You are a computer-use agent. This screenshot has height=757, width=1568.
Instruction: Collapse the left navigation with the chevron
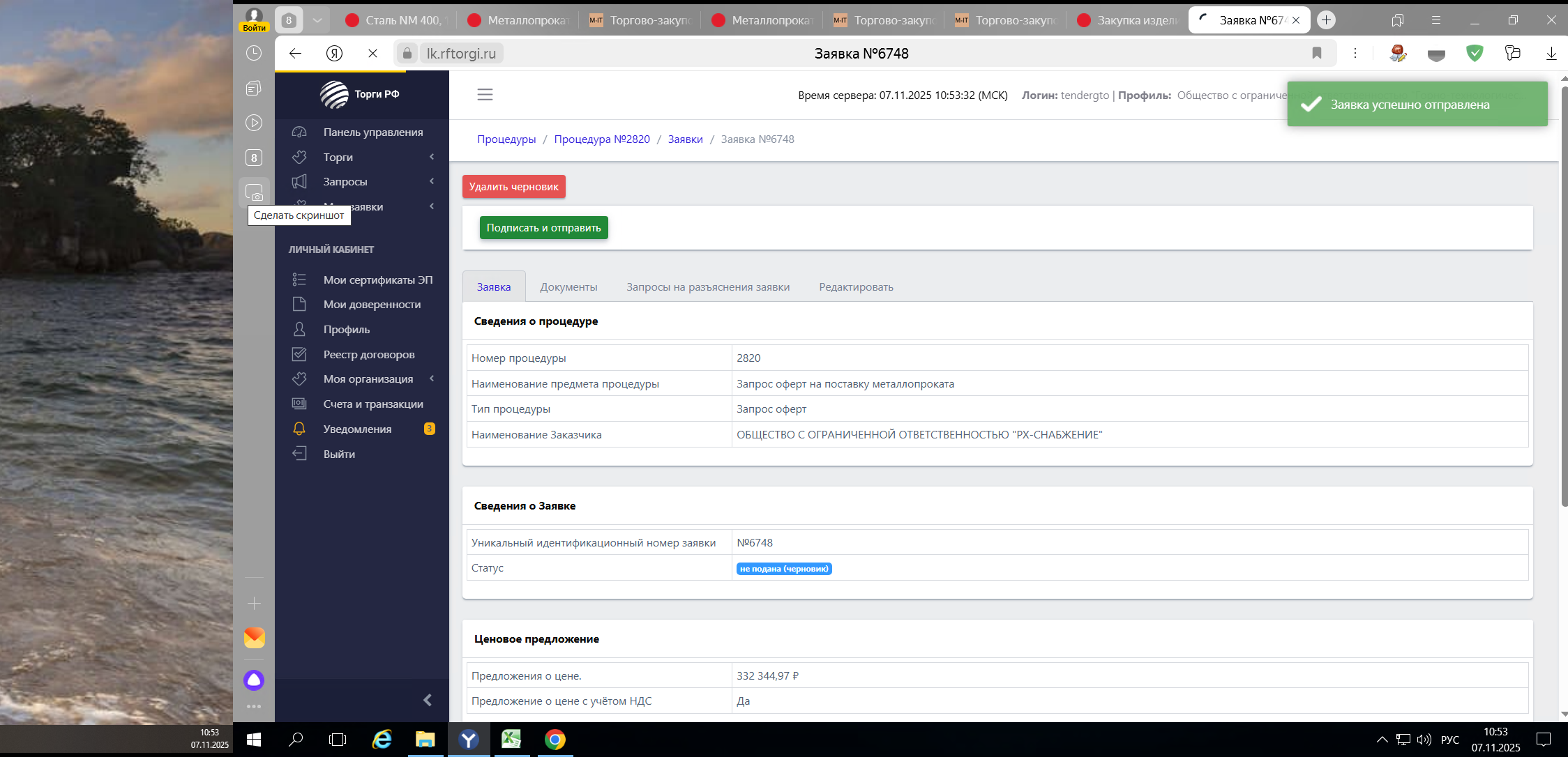point(427,700)
